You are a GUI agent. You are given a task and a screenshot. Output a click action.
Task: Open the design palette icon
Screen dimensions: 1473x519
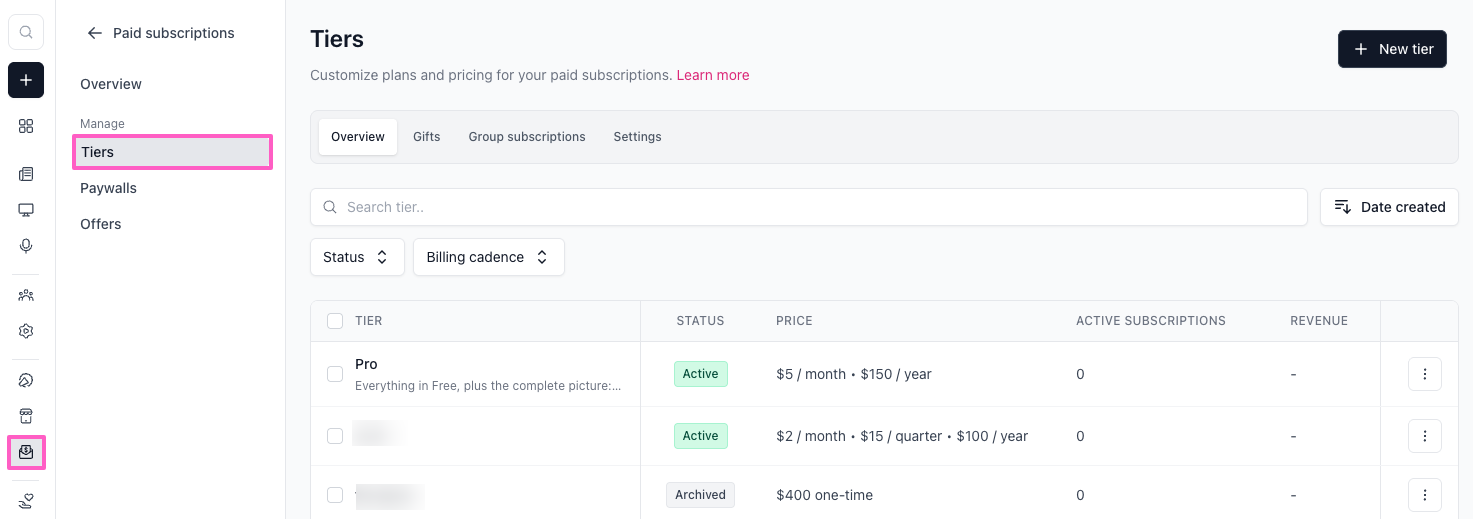(26, 380)
